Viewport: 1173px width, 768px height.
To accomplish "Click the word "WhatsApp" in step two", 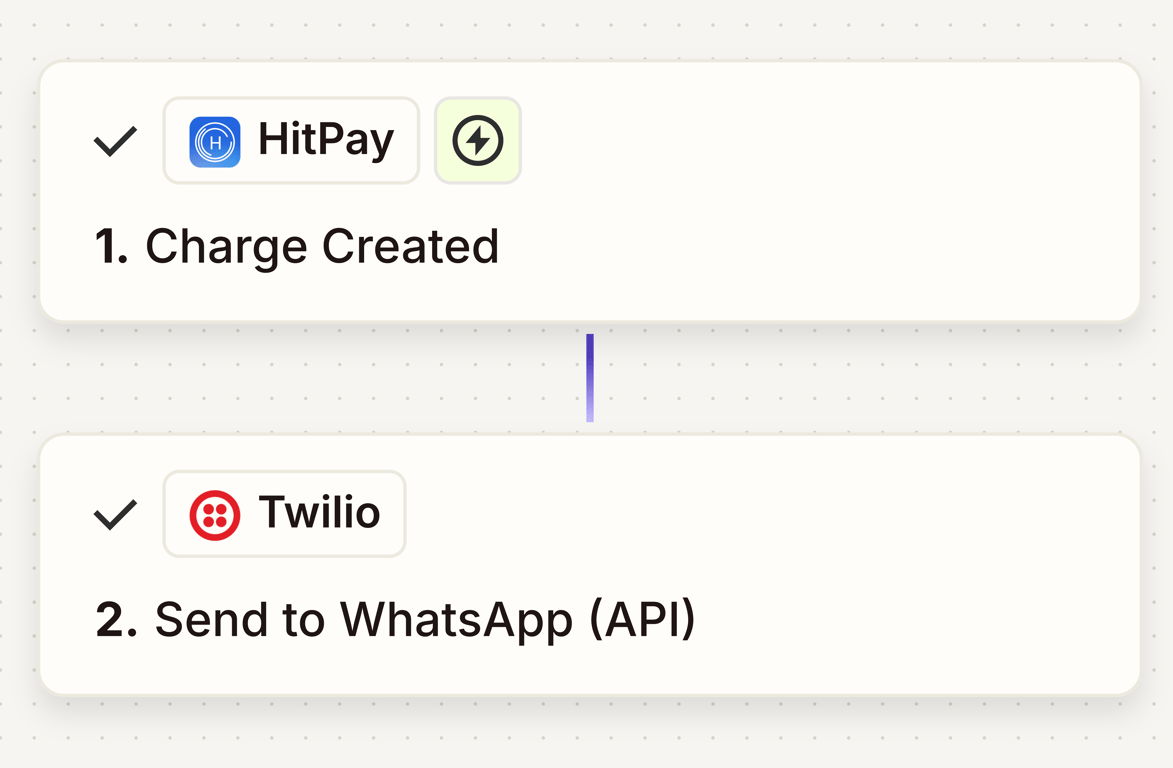I will (x=456, y=620).
